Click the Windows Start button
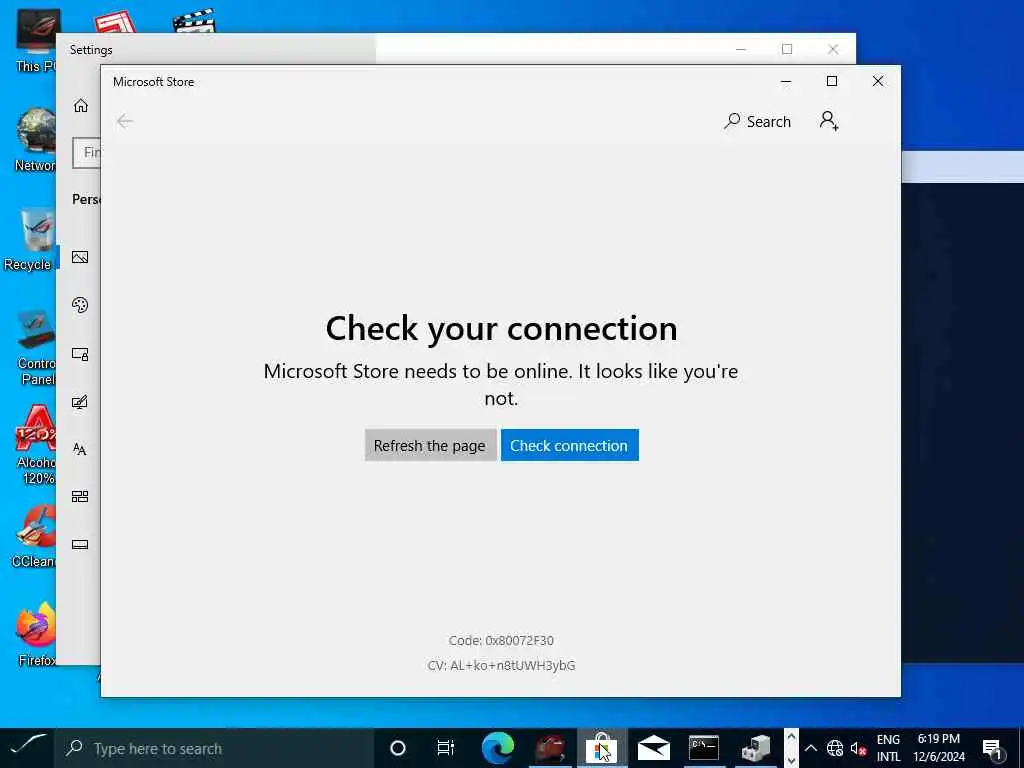The height and width of the screenshot is (768, 1024). [x=27, y=748]
